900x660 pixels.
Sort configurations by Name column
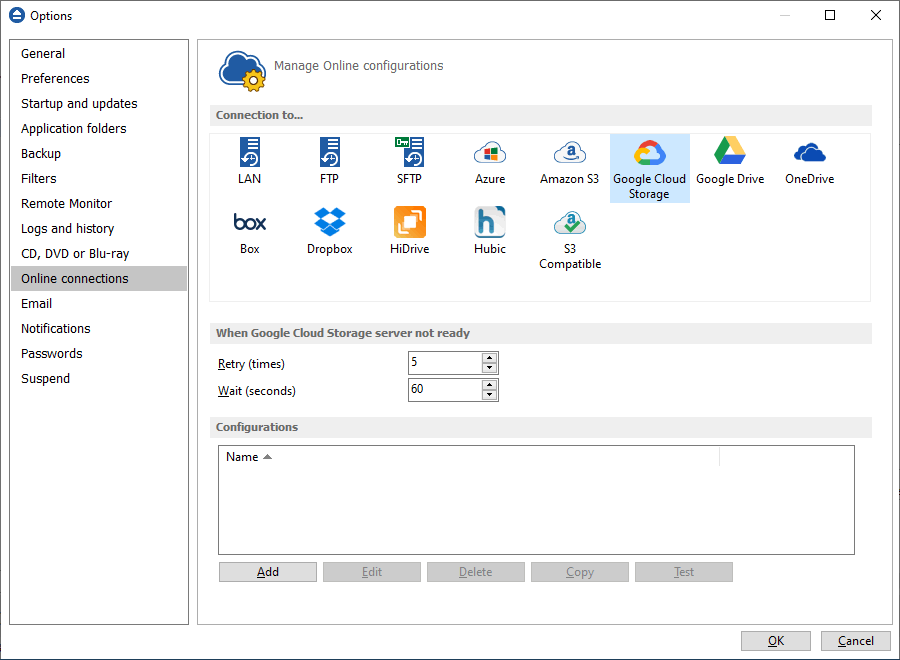tap(470, 457)
